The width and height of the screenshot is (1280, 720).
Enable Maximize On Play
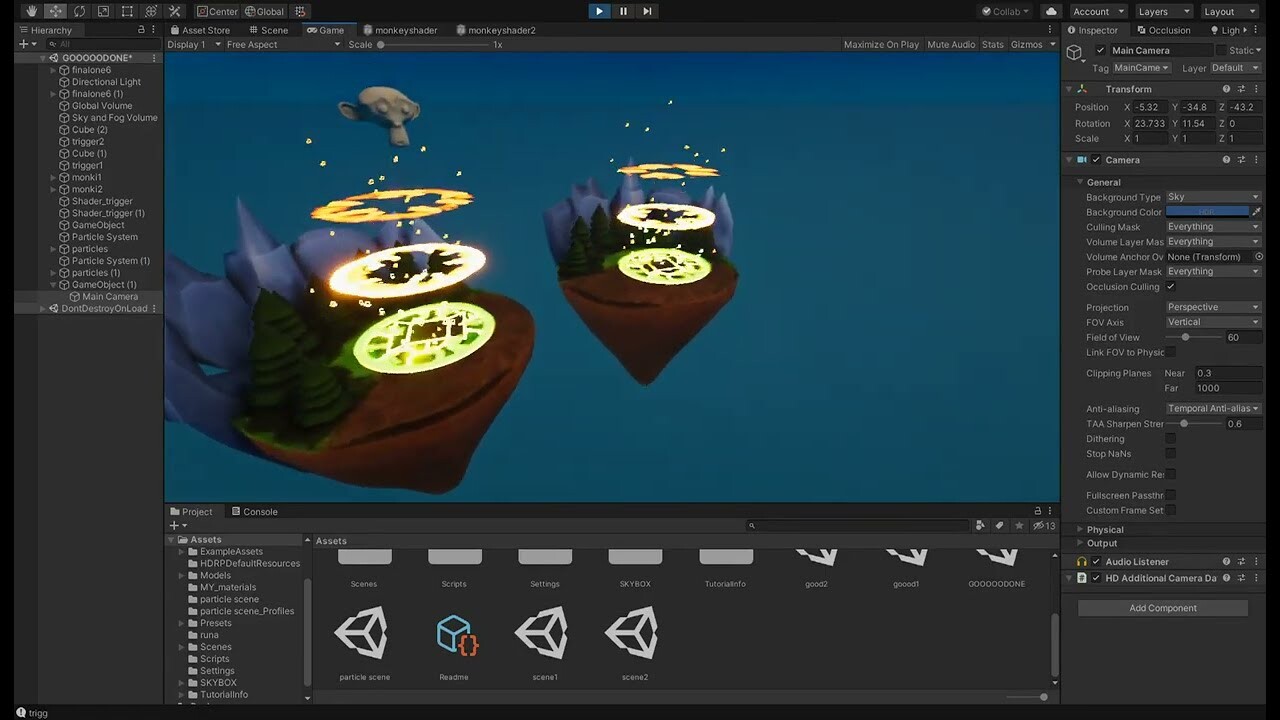coord(880,44)
